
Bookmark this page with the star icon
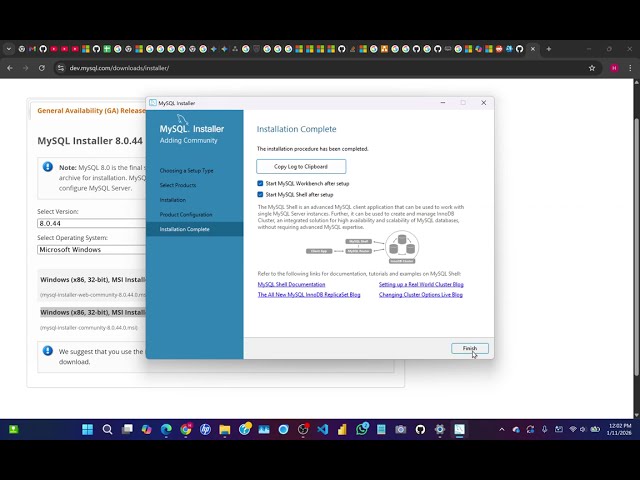click(592, 68)
